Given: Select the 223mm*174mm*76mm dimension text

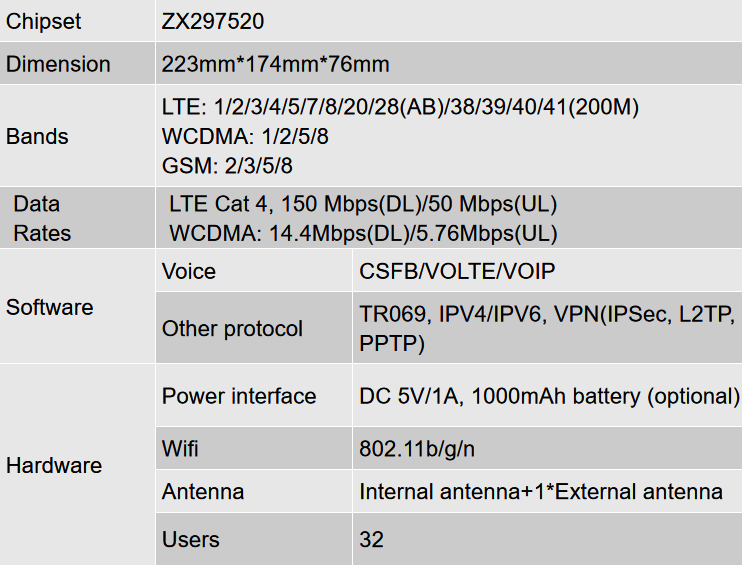Looking at the screenshot, I should point(275,64).
